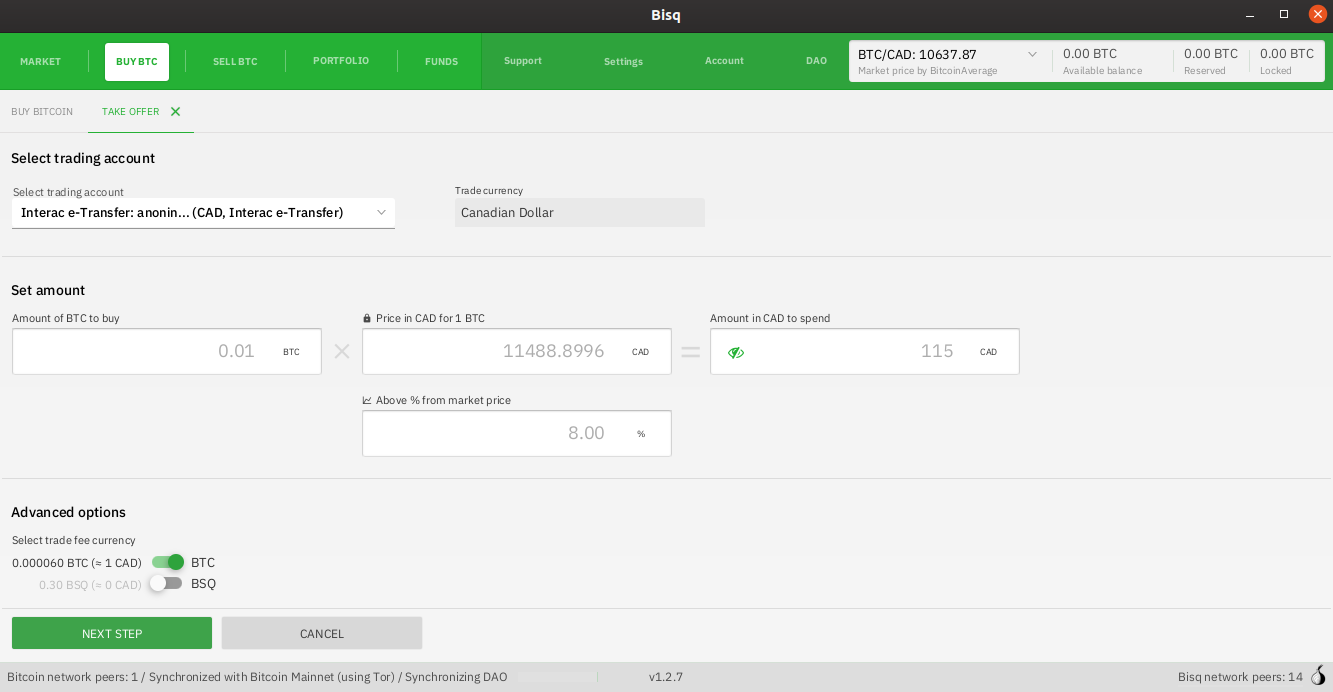1333x692 pixels.
Task: Toggle the BTC trade fee switch
Action: pos(167,562)
